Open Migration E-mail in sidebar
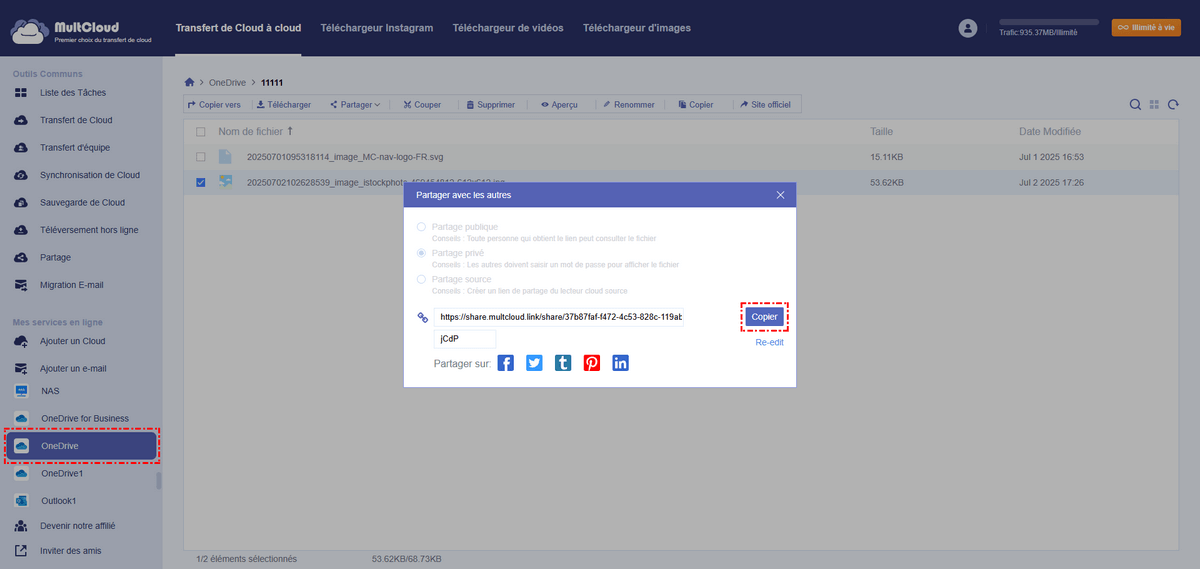This screenshot has width=1200, height=569. (71, 285)
